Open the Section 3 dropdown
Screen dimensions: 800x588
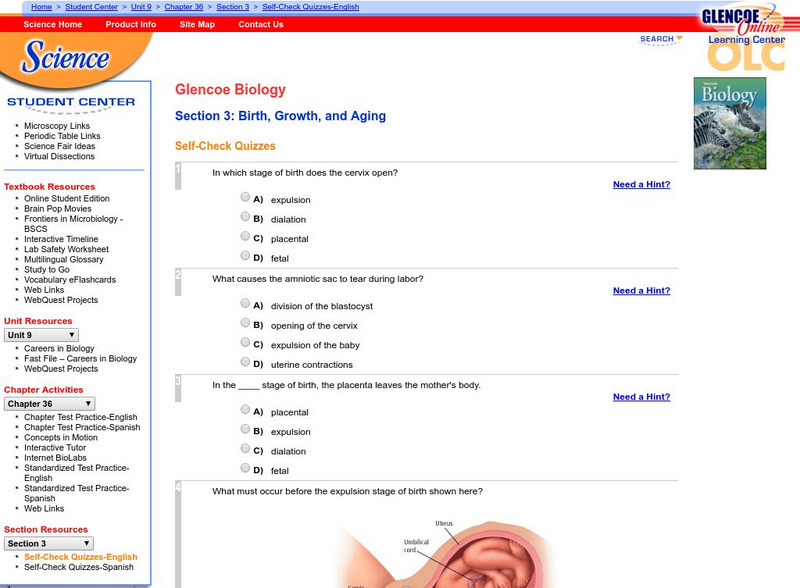pos(49,544)
